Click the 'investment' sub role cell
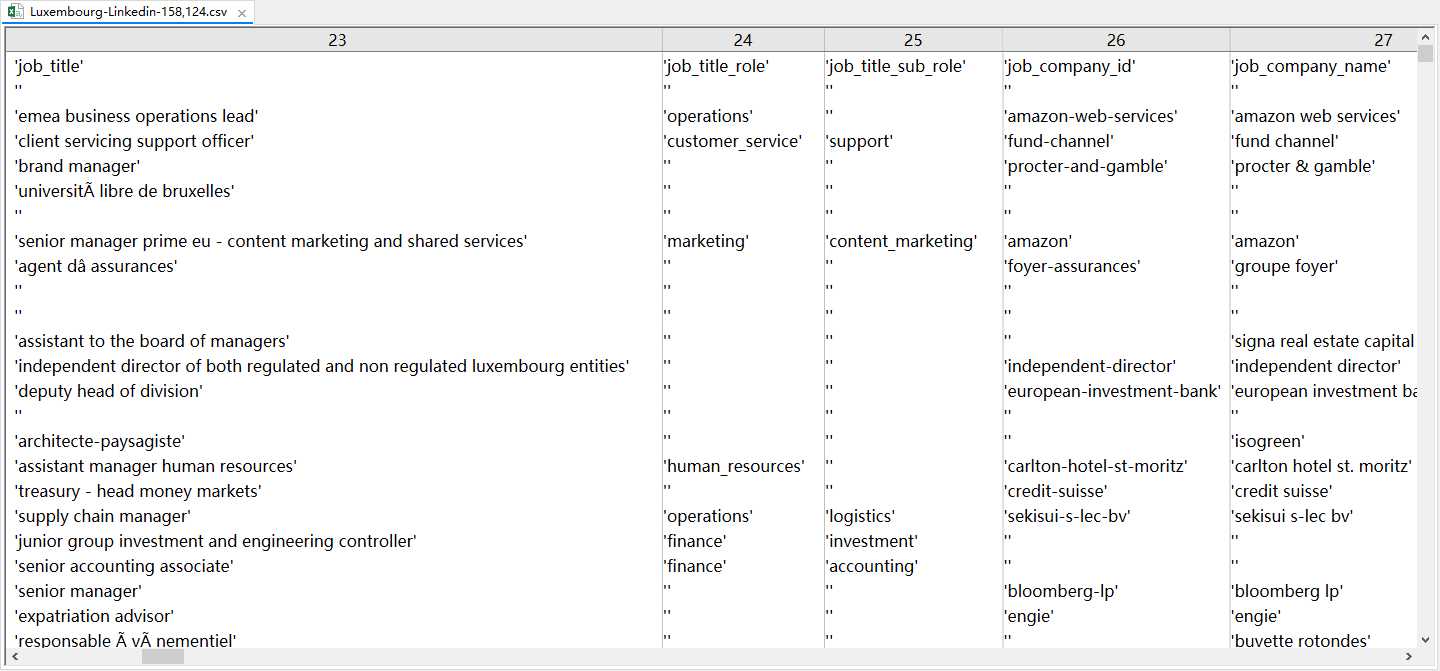 pos(913,541)
